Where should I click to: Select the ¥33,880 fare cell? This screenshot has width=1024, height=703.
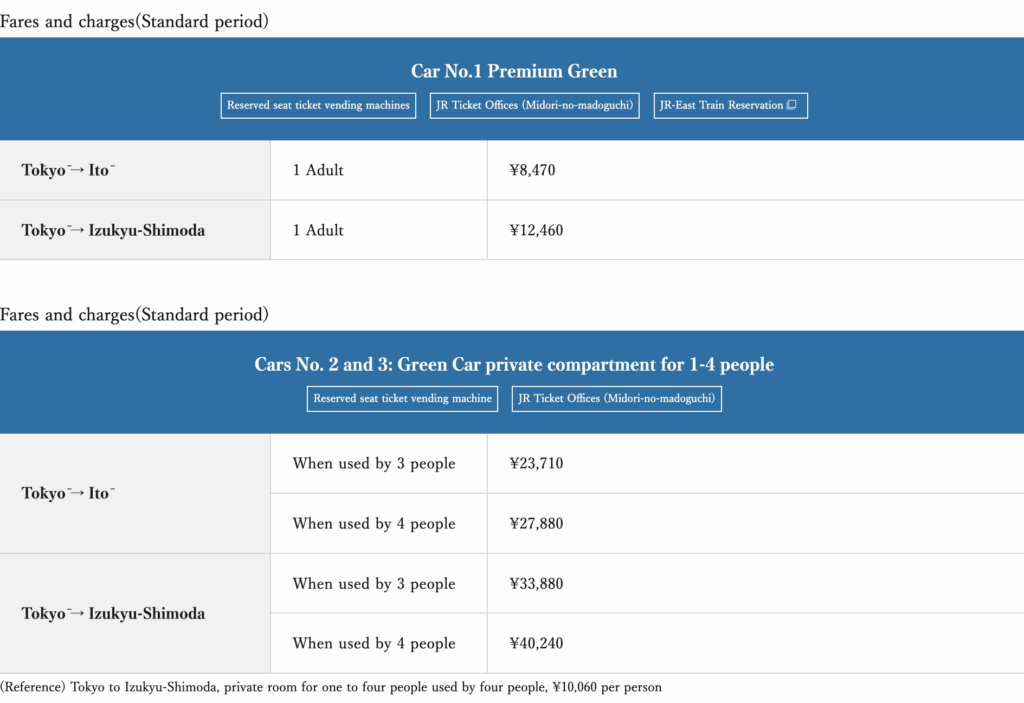click(536, 583)
